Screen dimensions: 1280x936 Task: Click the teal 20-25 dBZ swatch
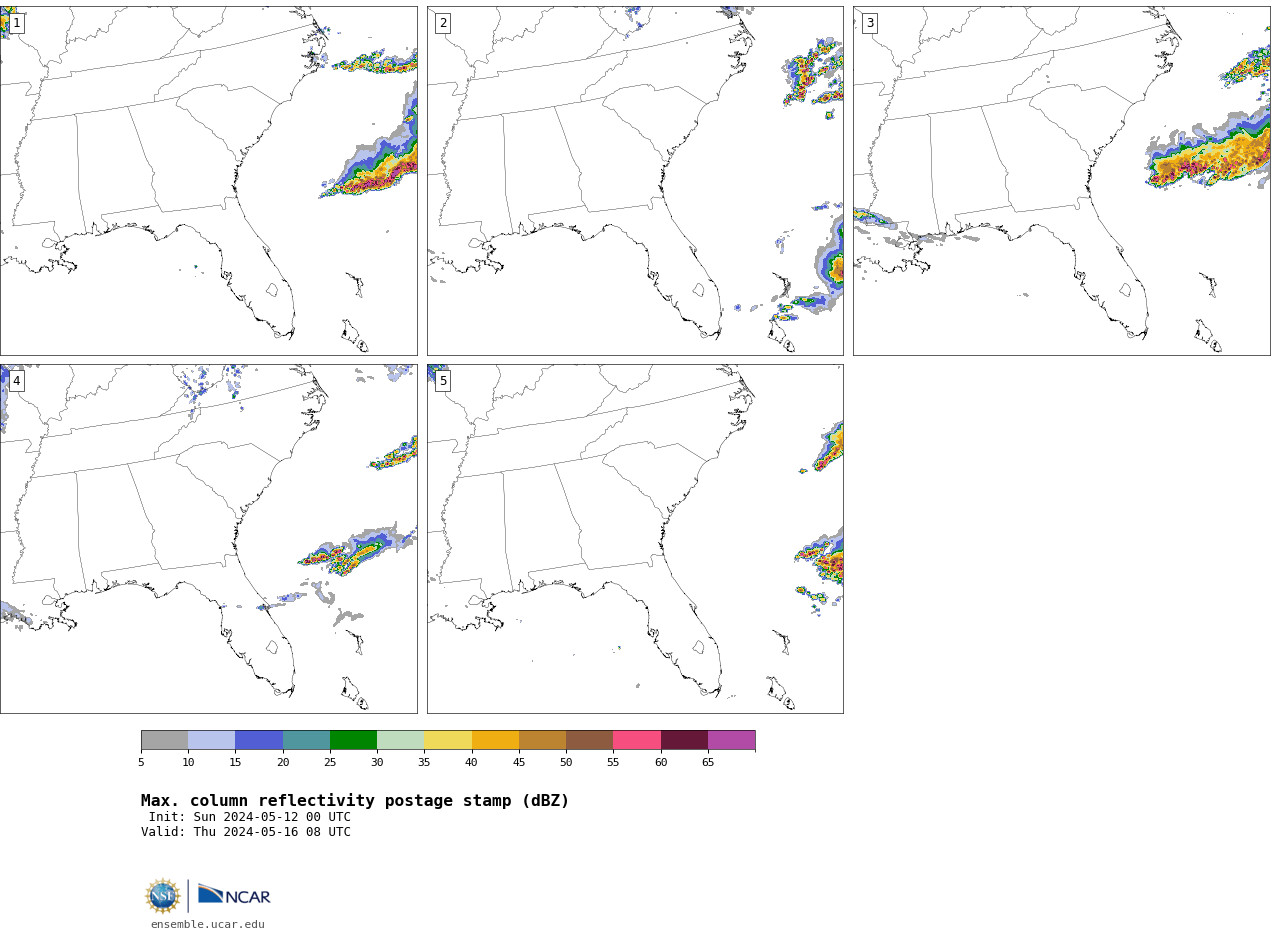click(x=306, y=740)
